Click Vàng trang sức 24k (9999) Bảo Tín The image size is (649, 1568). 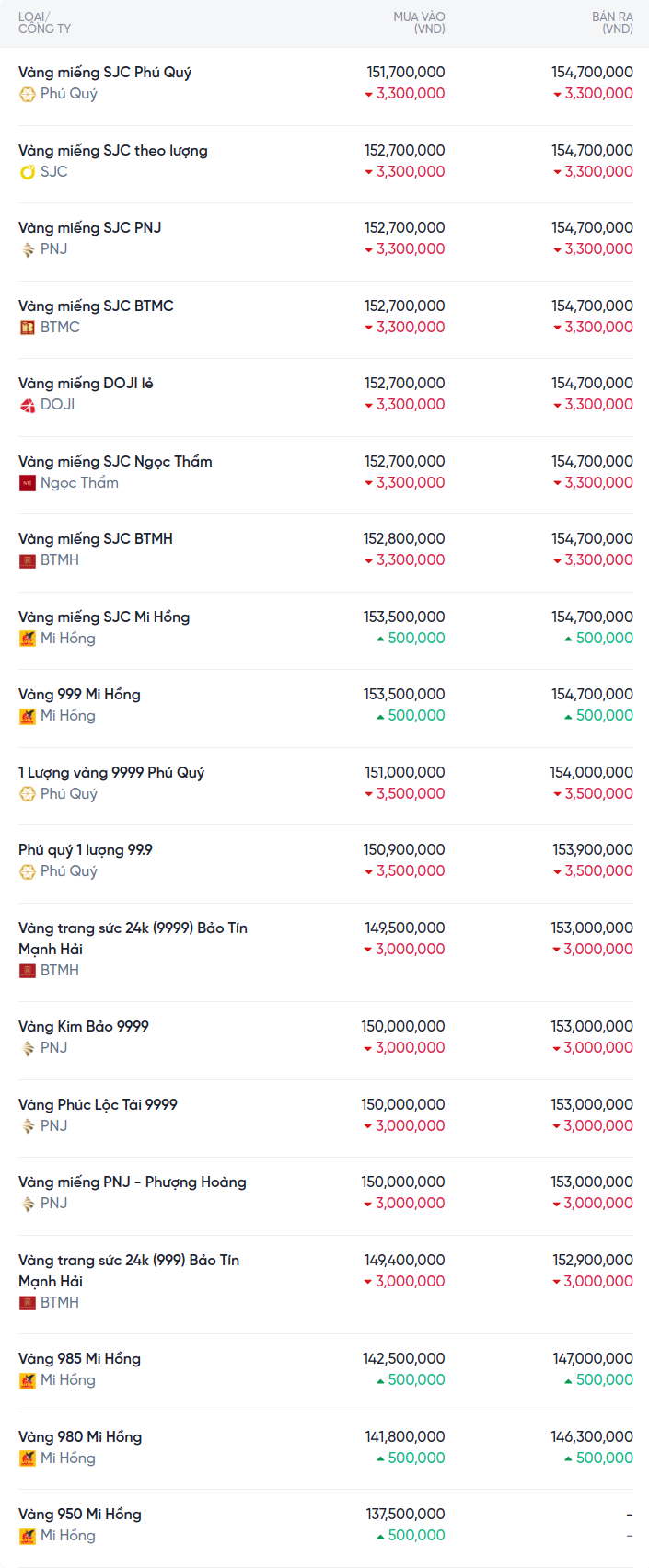133,928
